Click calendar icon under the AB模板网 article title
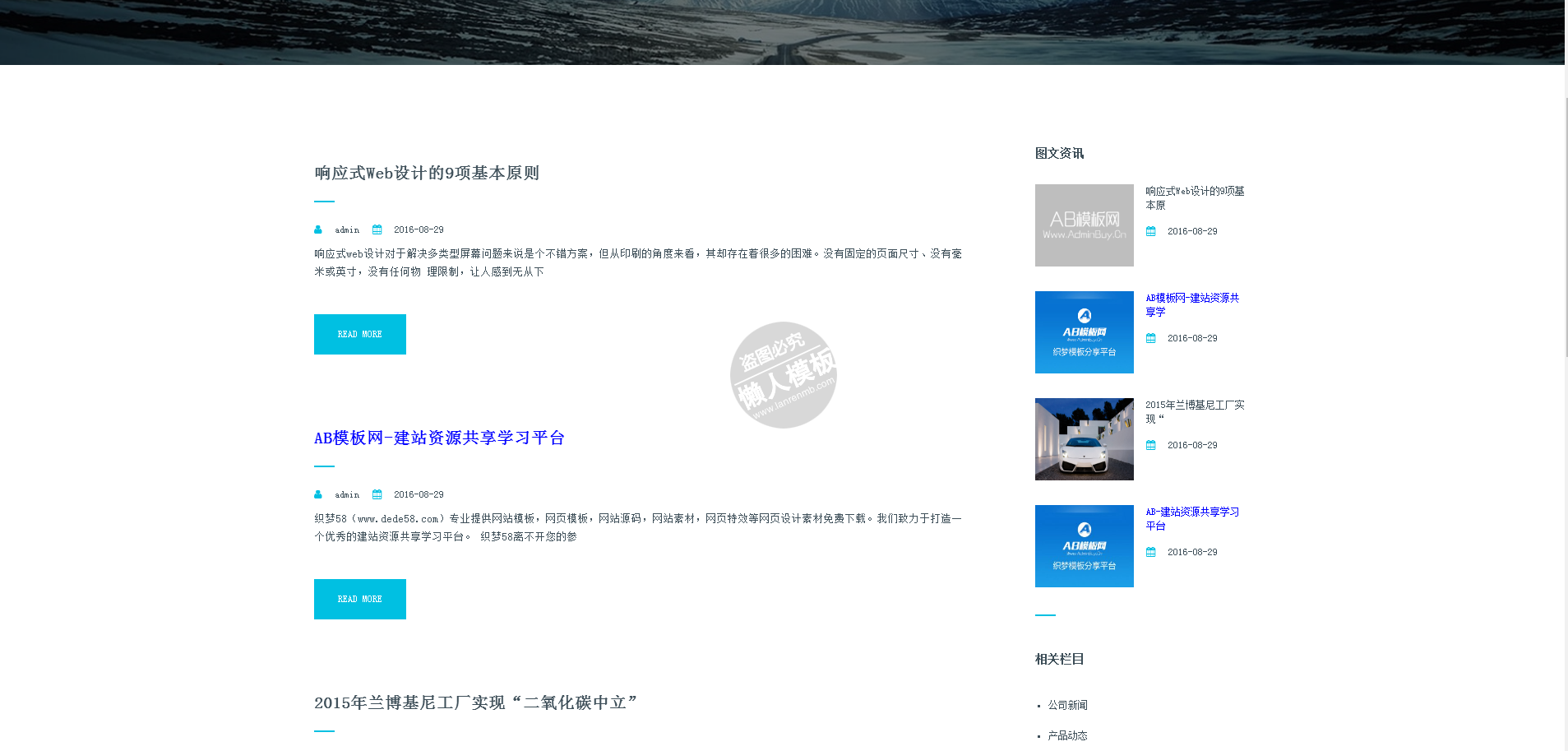 coord(377,495)
